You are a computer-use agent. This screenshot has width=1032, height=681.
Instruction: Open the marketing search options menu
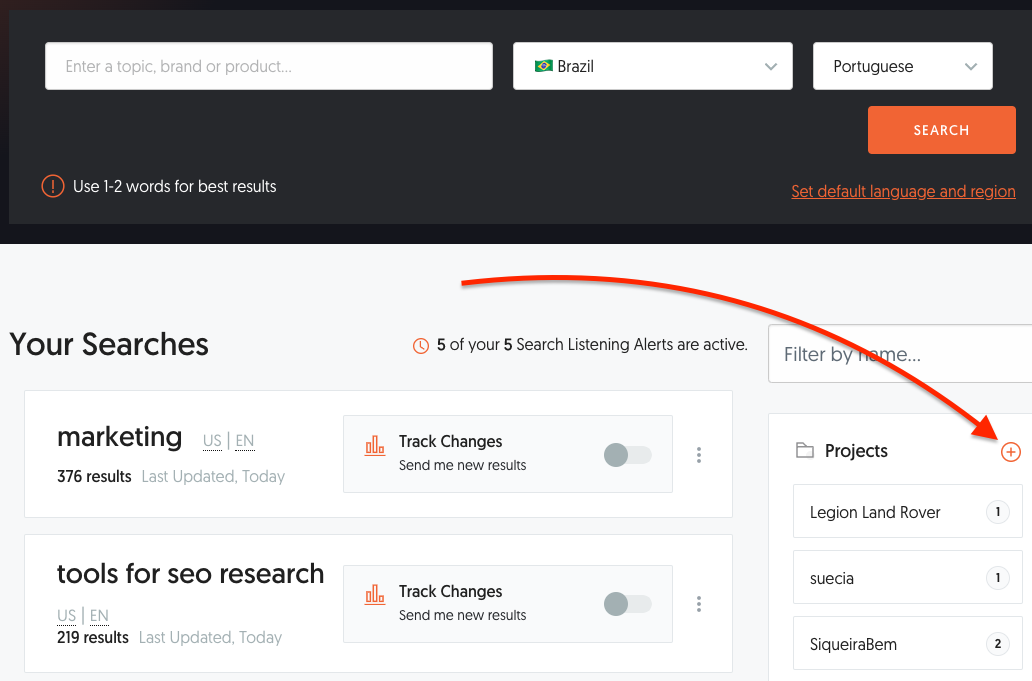coord(699,455)
